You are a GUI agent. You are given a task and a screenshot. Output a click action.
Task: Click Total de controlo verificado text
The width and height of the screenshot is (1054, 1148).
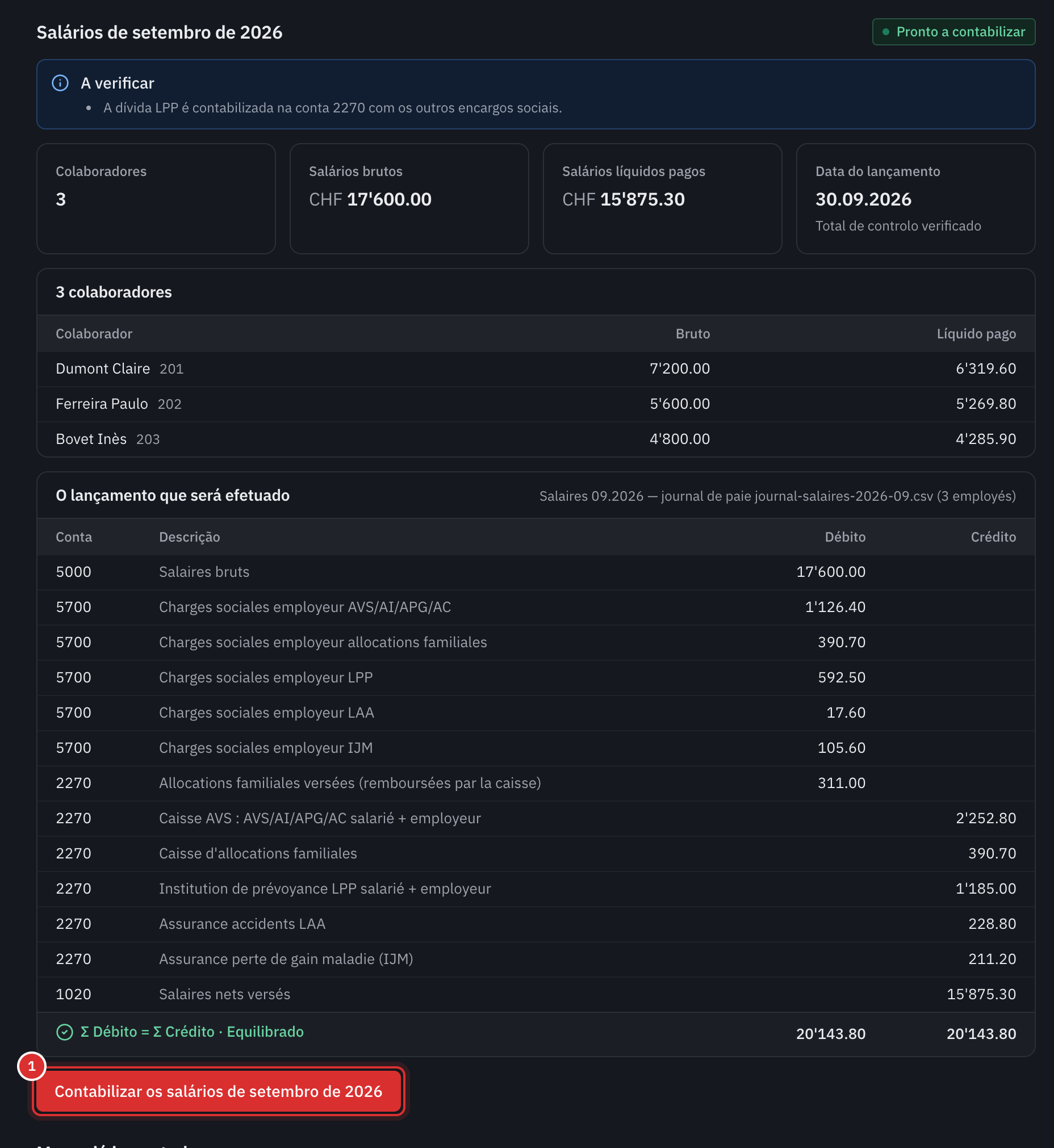898,227
